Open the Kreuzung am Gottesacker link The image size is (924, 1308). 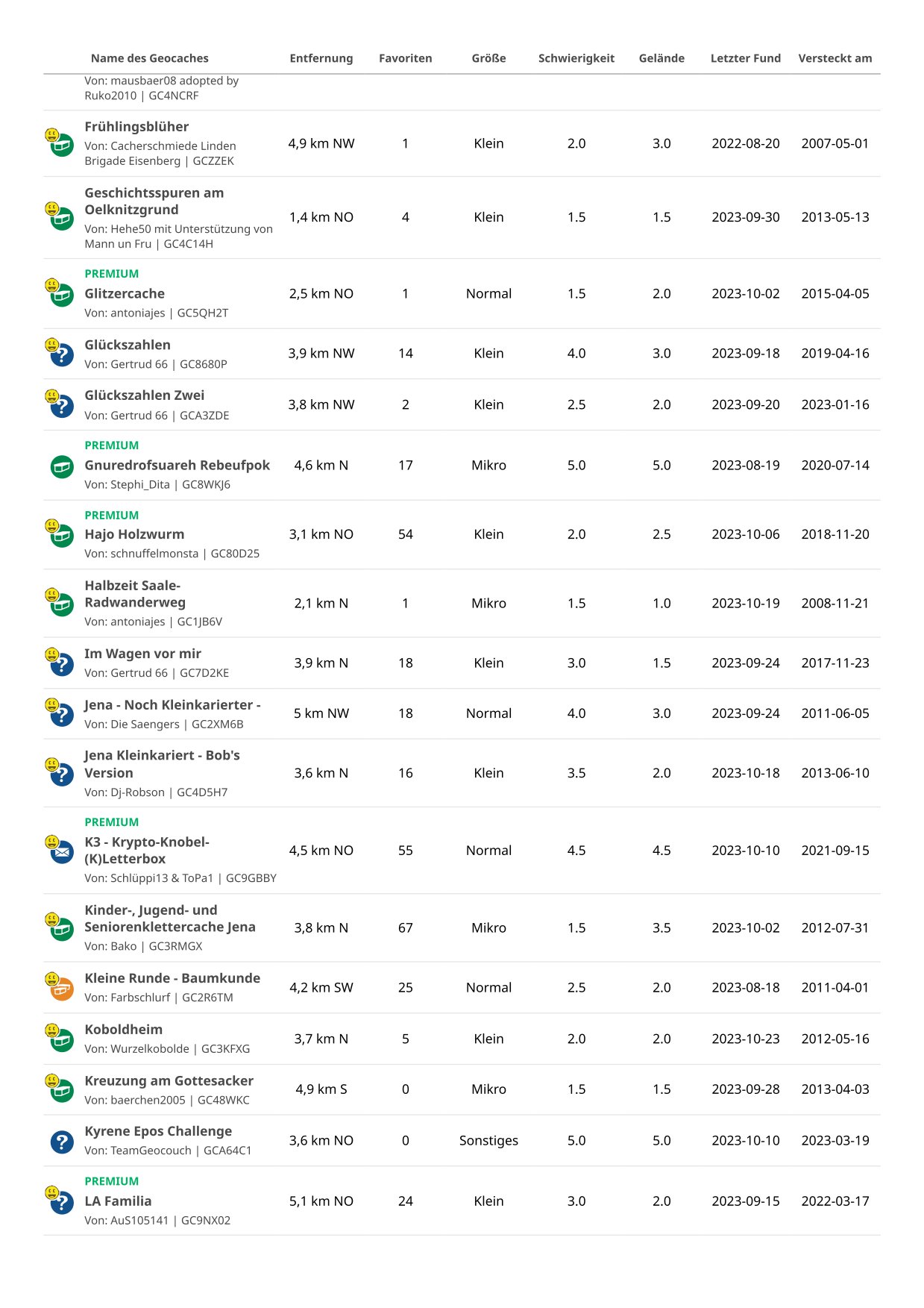pyautogui.click(x=169, y=1080)
